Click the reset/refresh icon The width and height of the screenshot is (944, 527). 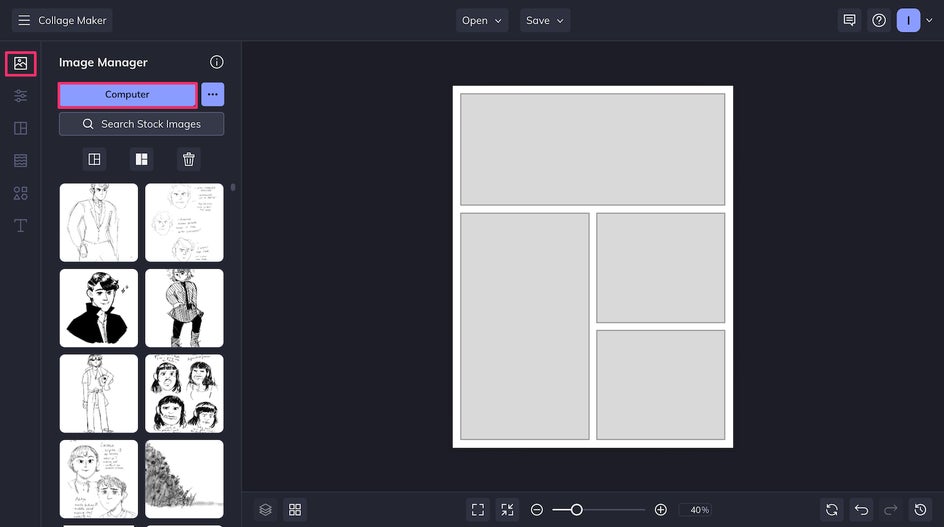[832, 510]
